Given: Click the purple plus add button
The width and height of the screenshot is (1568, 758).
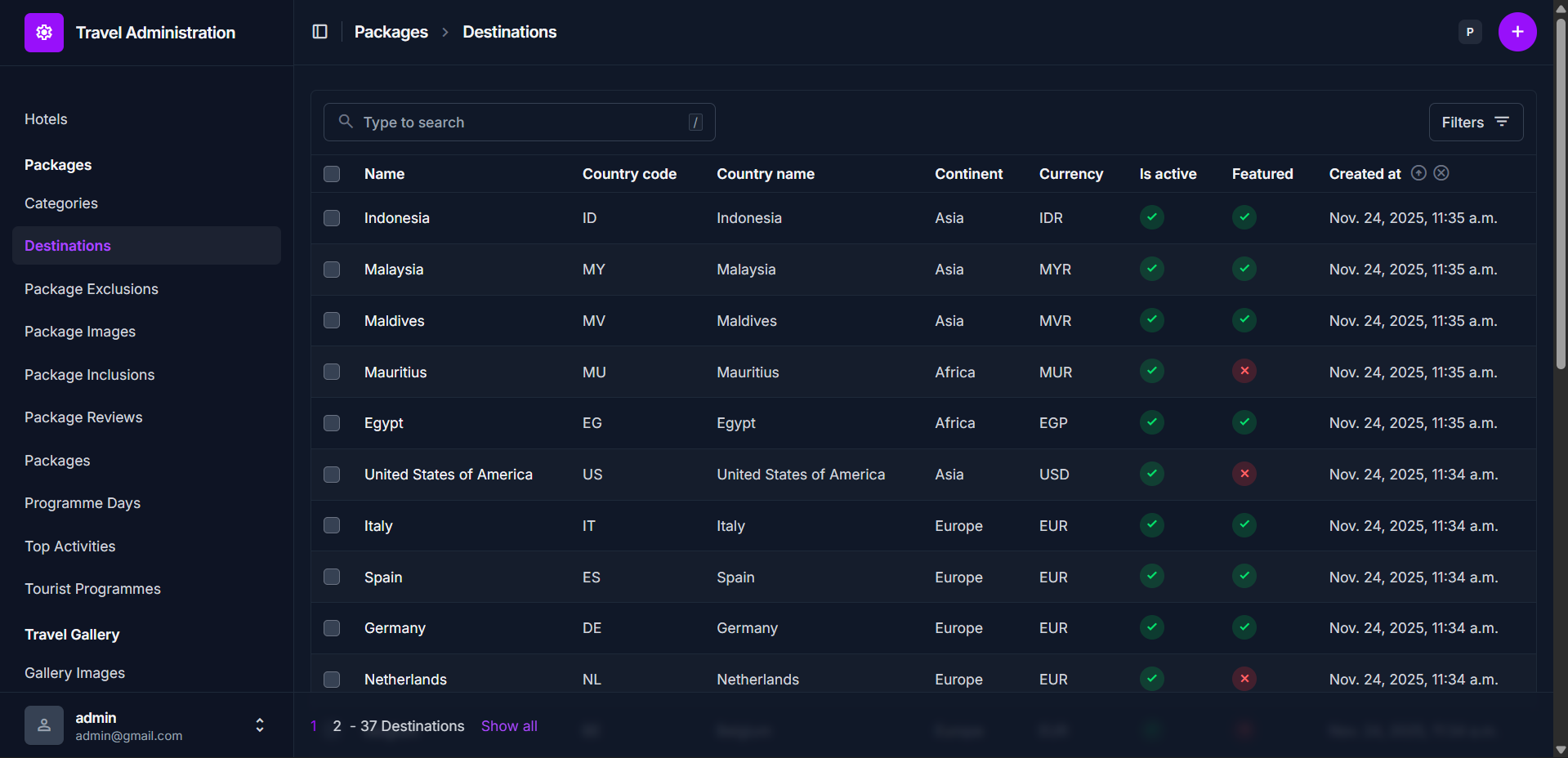Looking at the screenshot, I should 1517,32.
